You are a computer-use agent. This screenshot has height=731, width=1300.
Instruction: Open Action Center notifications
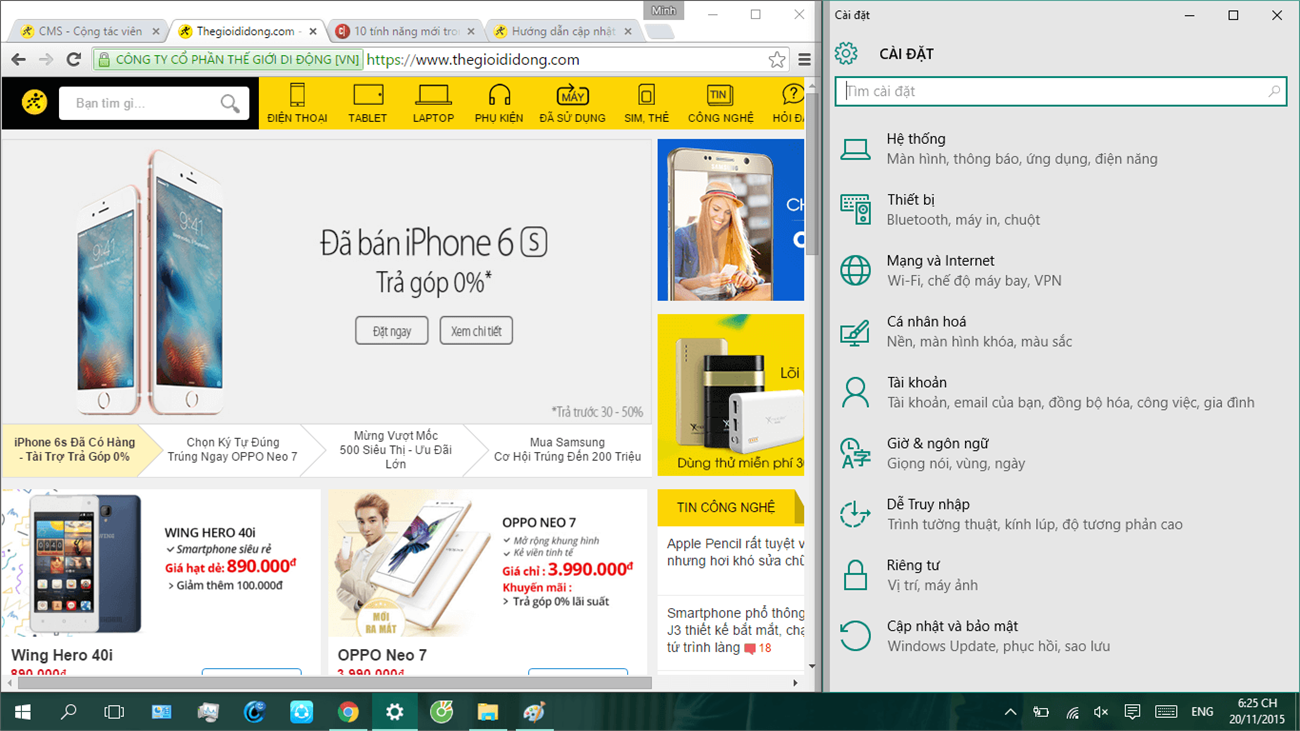(x=1132, y=712)
